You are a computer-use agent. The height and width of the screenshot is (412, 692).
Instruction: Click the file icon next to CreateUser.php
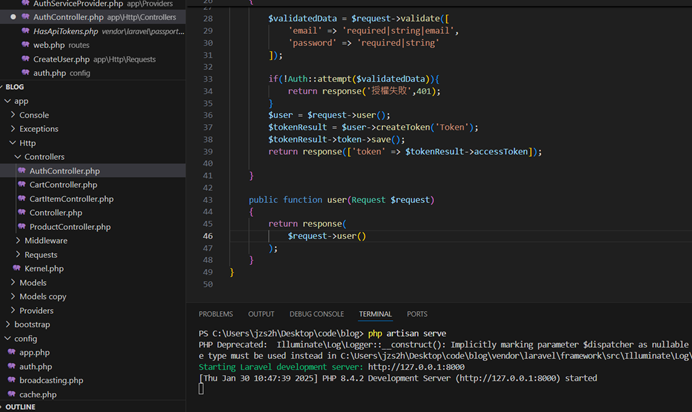25,59
